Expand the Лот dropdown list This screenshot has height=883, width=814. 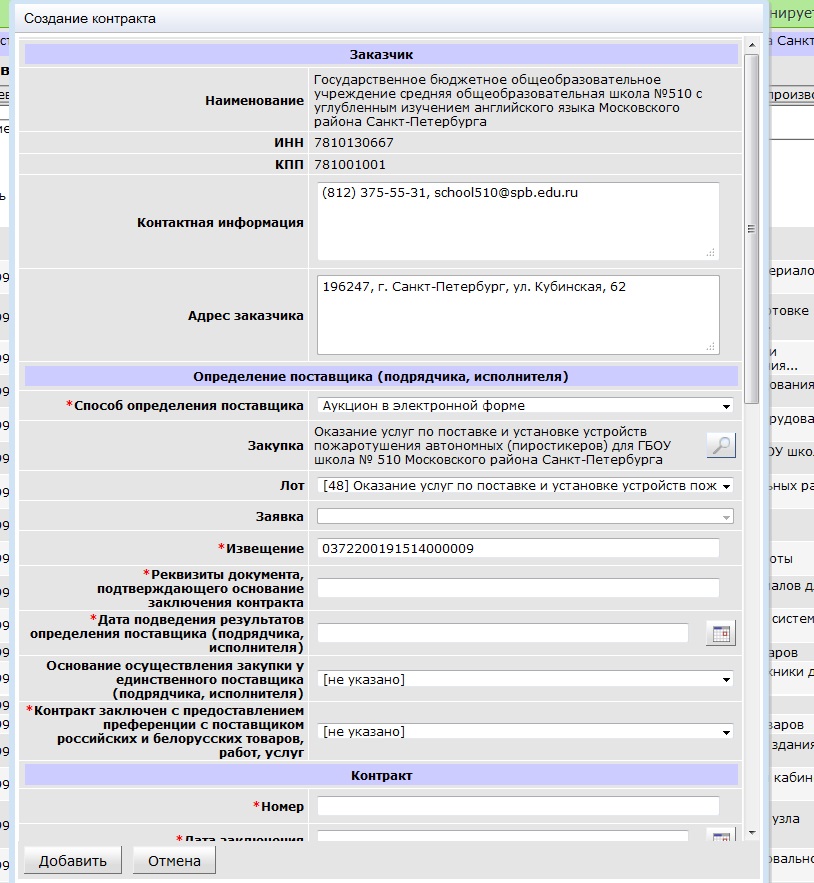(x=525, y=485)
